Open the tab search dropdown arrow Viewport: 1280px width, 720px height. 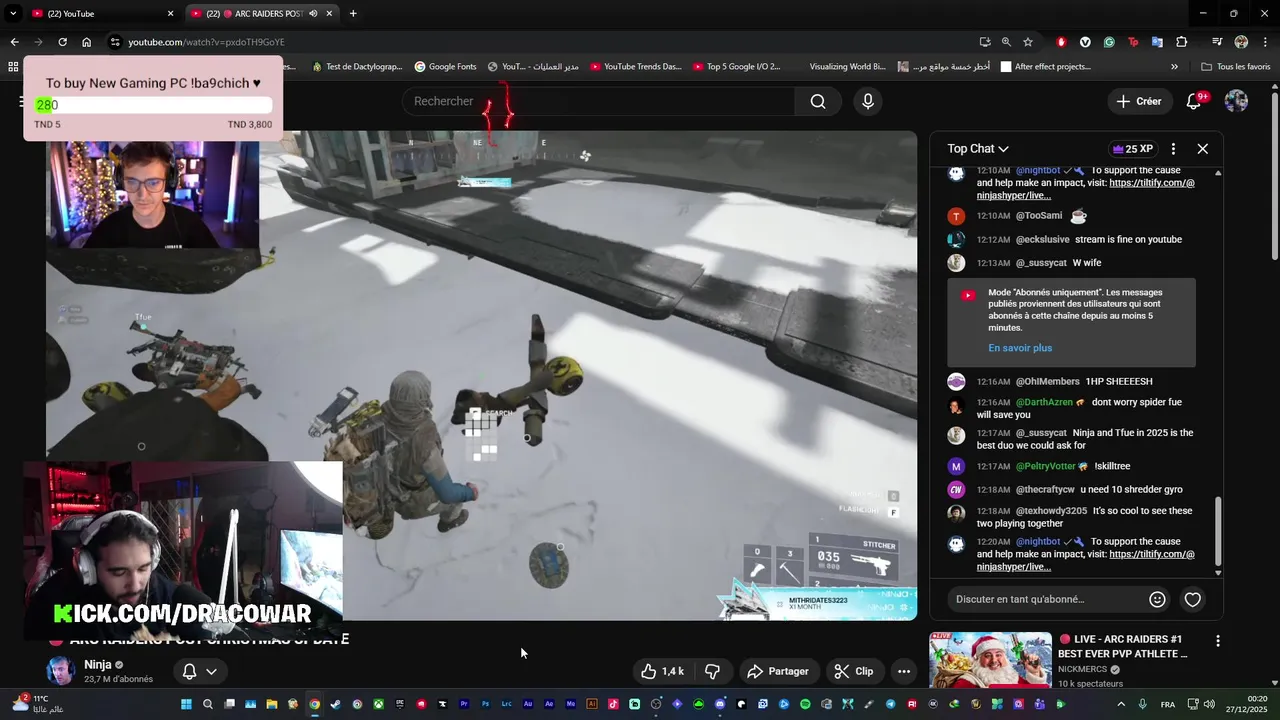point(13,13)
